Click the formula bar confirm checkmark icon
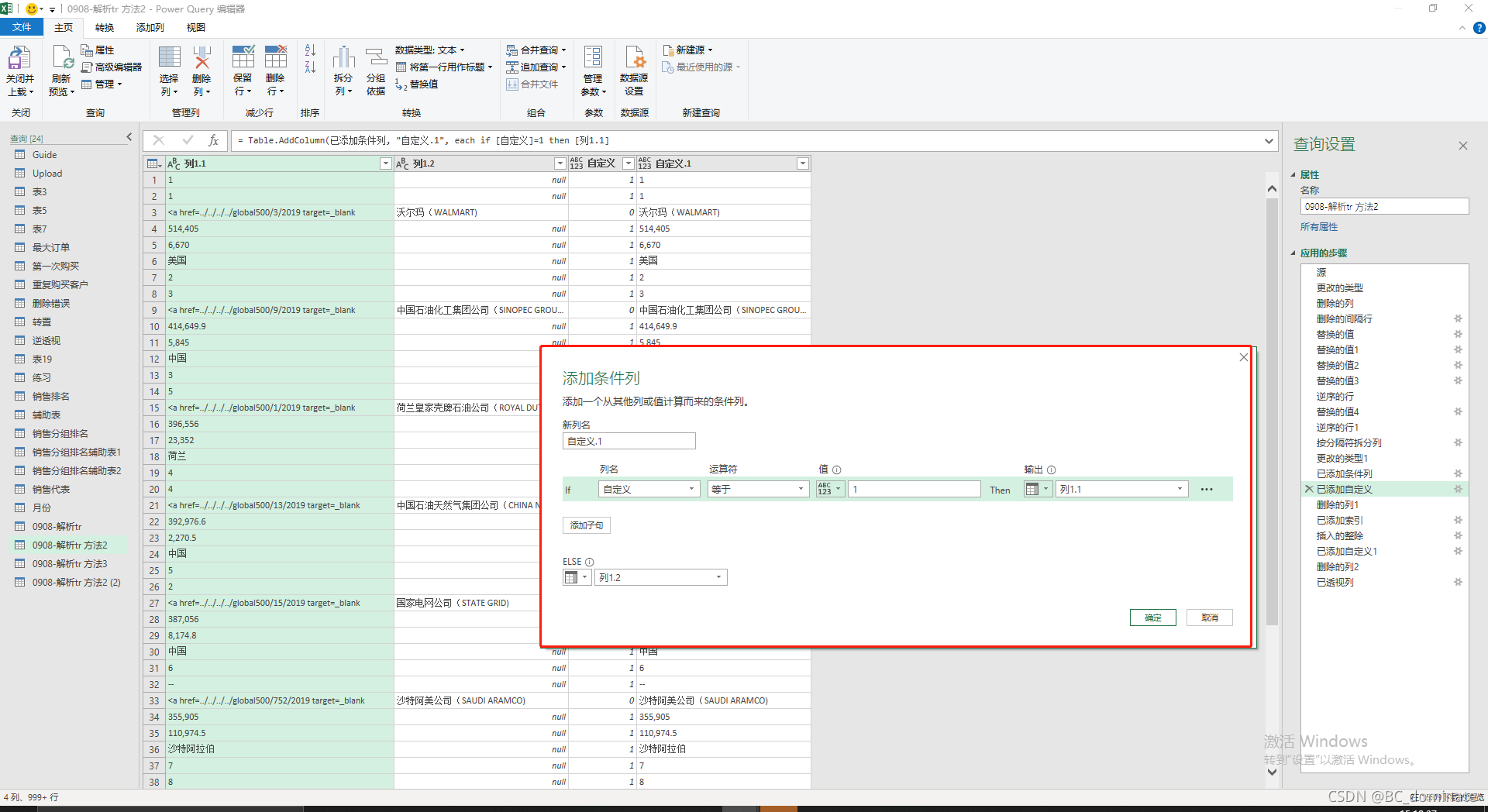 tap(188, 140)
